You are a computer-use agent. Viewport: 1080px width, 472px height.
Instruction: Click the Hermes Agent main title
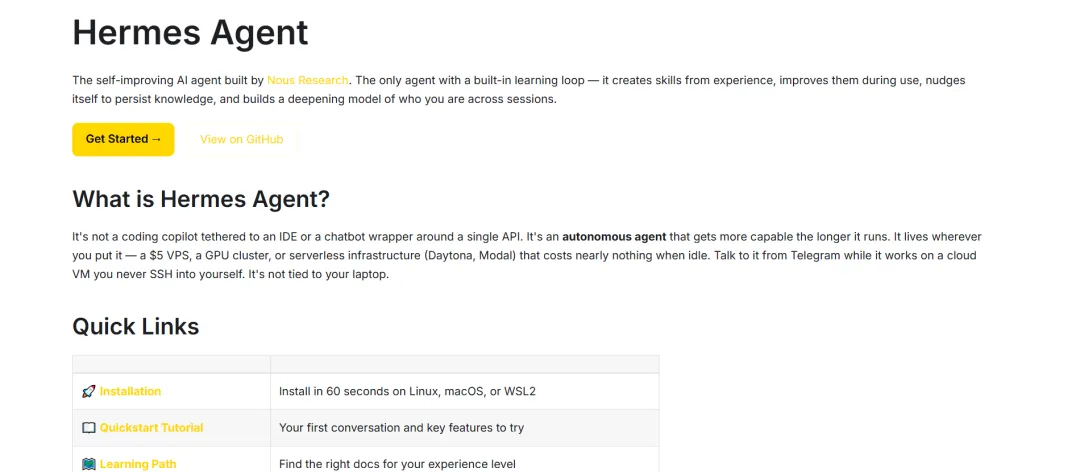pyautogui.click(x=190, y=32)
